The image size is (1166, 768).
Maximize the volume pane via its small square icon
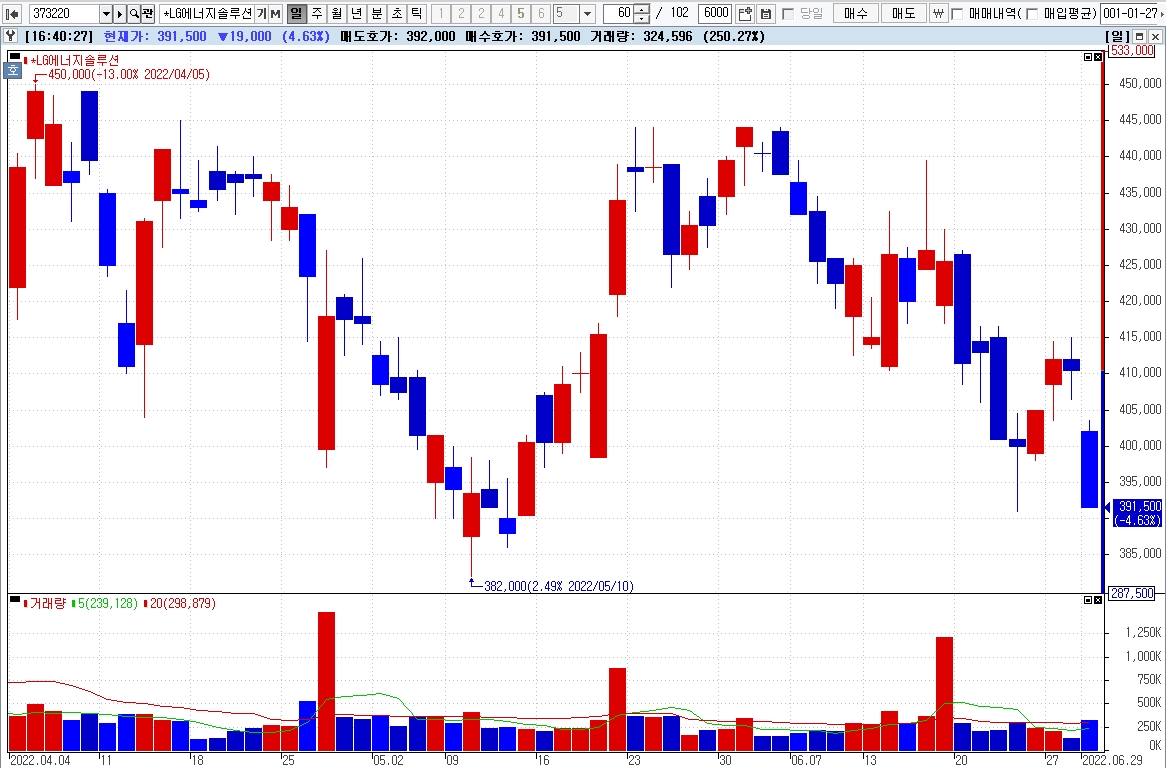(x=1088, y=599)
